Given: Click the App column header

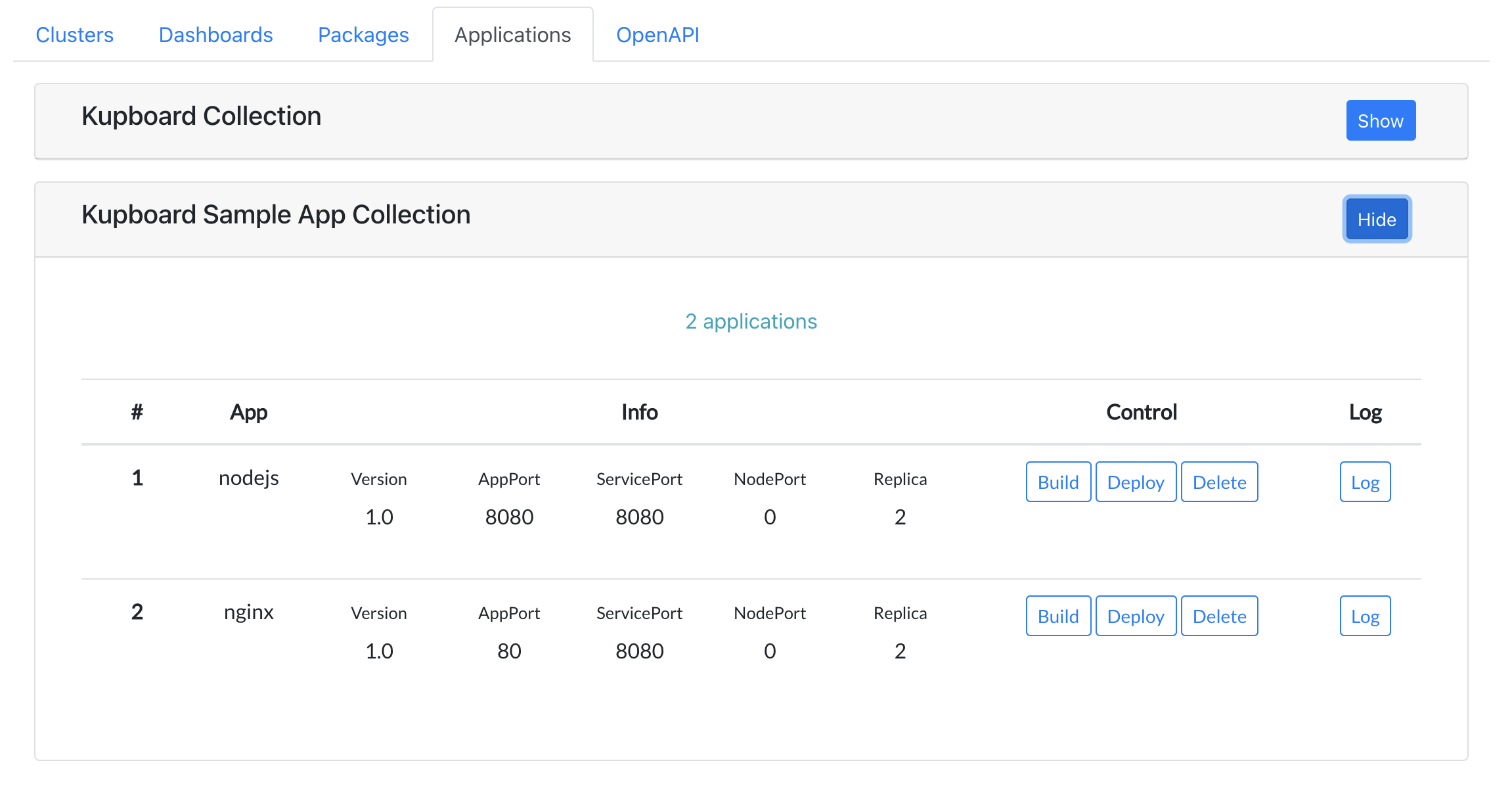Looking at the screenshot, I should 248,412.
